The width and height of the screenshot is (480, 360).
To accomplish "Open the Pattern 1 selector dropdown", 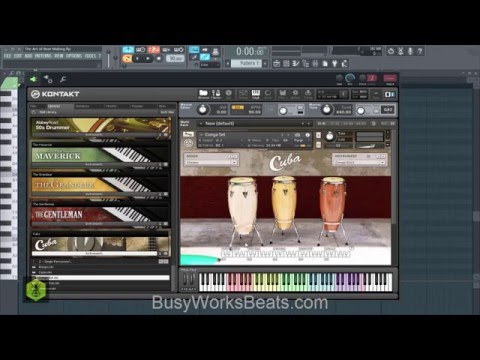I will 247,63.
